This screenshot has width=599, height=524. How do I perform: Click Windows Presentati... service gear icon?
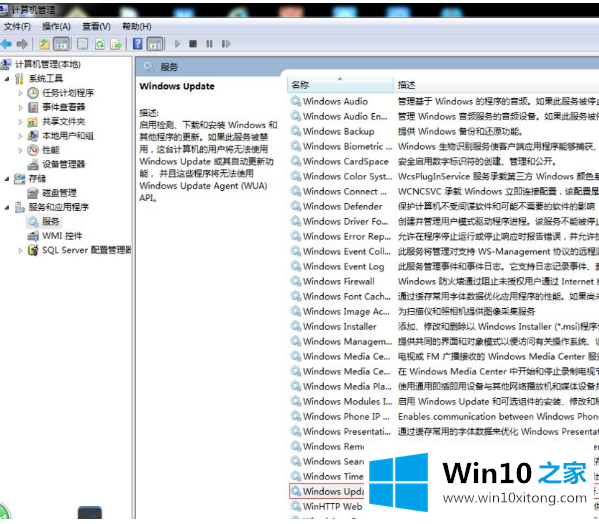[296, 431]
